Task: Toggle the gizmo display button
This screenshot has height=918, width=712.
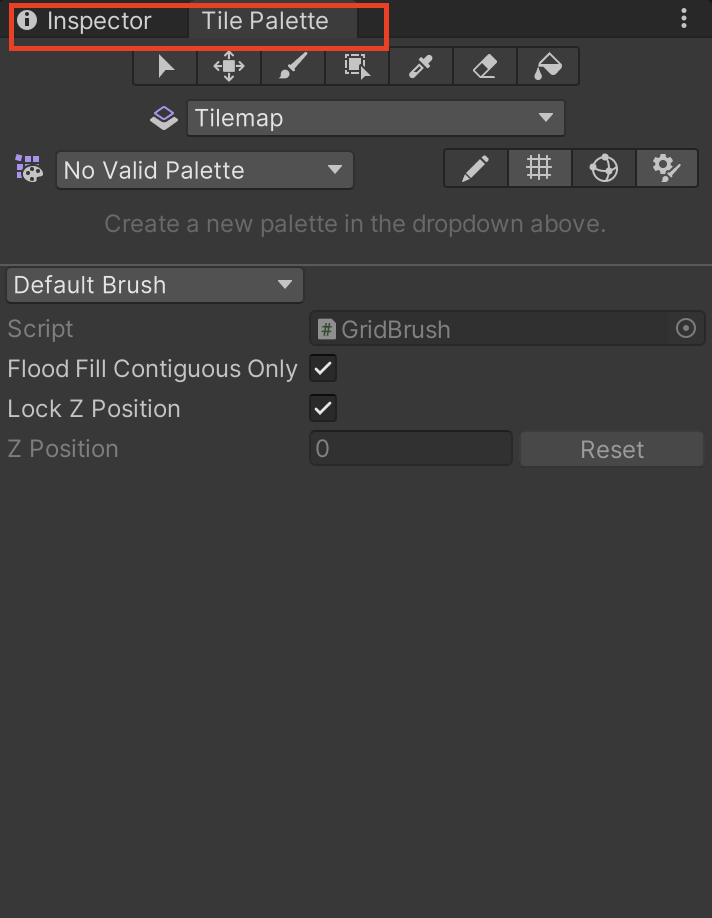Action: [x=603, y=169]
